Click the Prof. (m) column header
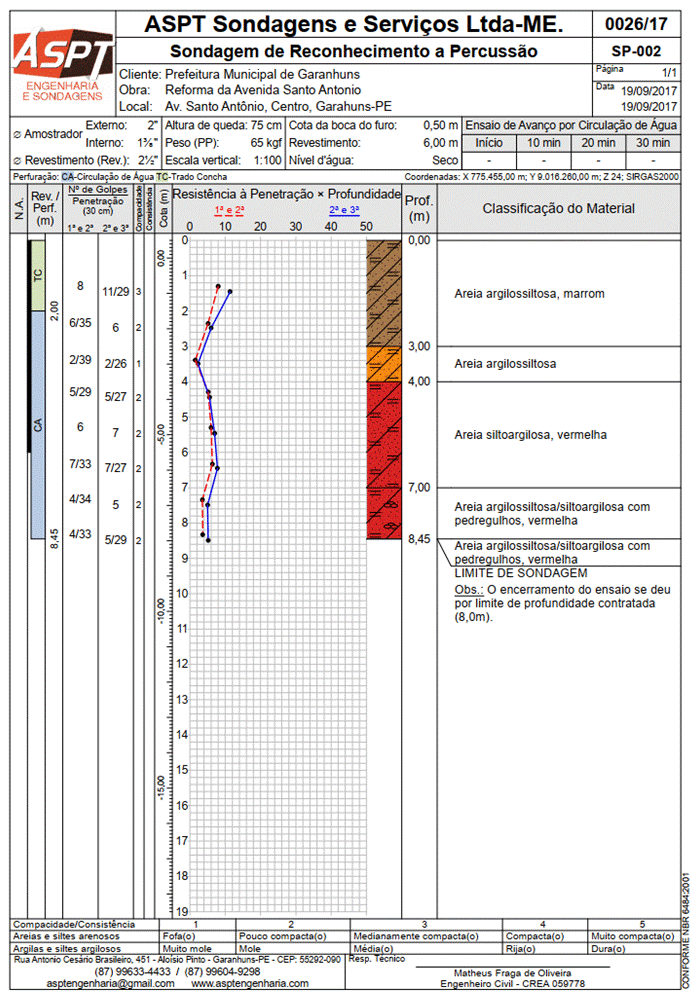This screenshot has width=690, height=996. (x=418, y=208)
